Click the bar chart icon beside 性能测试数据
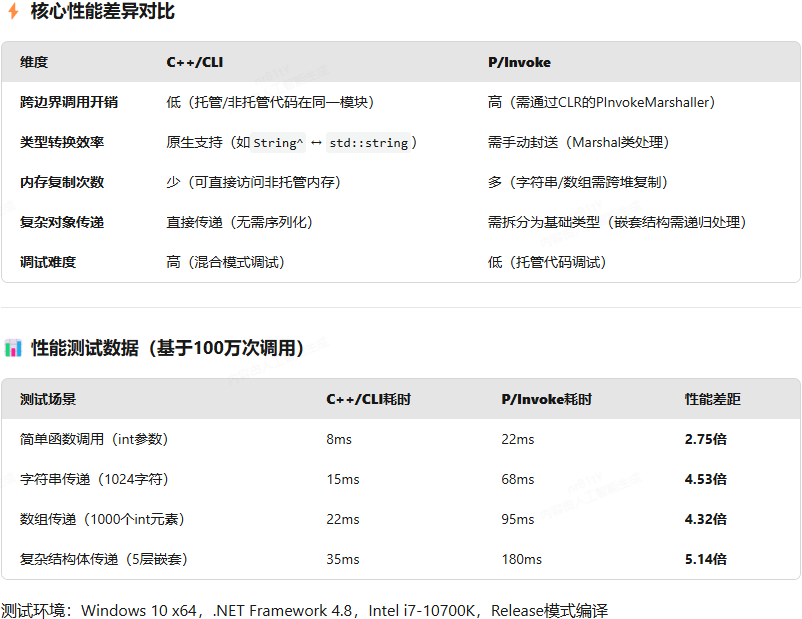802x619 pixels. (x=13, y=348)
